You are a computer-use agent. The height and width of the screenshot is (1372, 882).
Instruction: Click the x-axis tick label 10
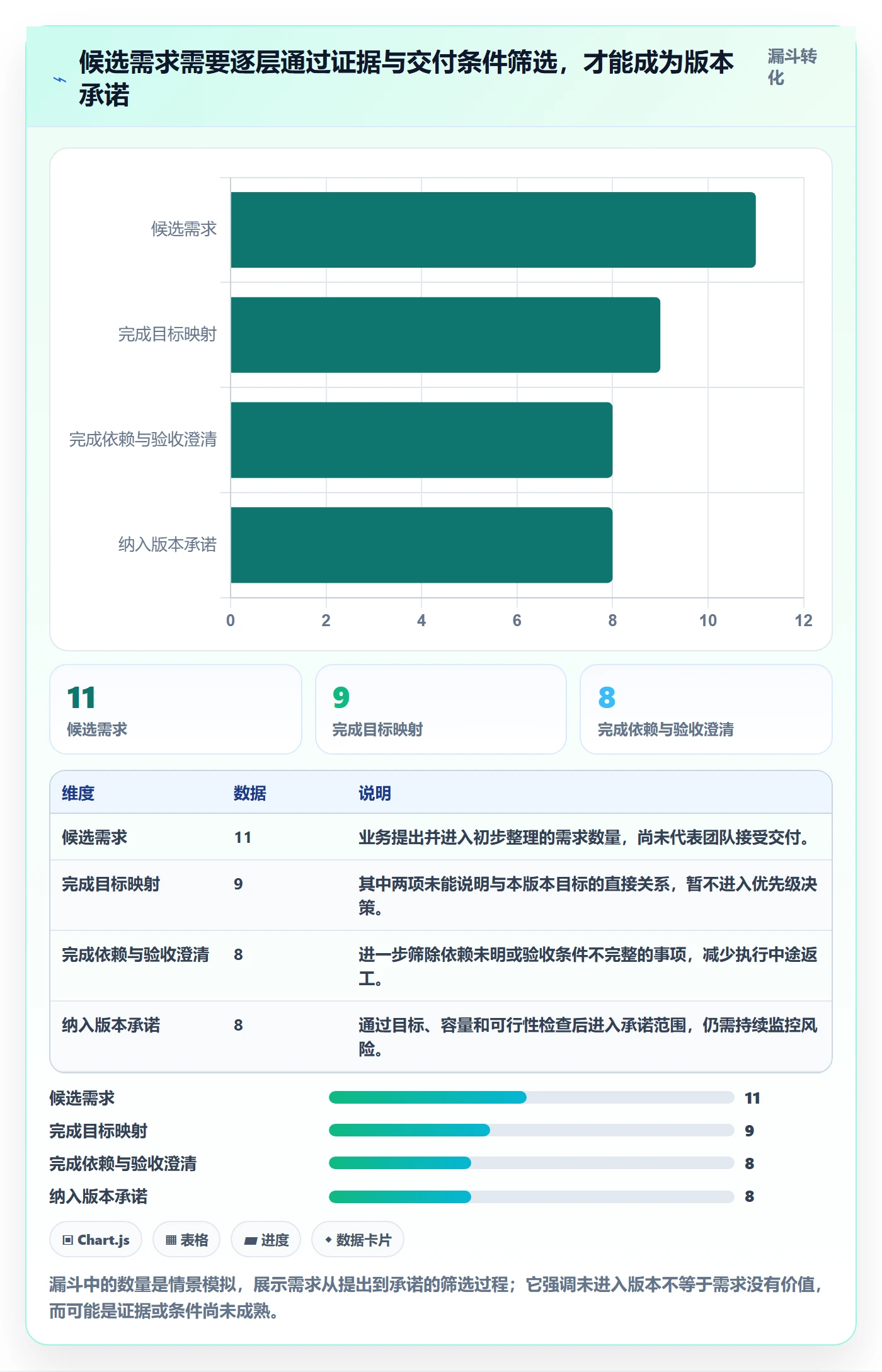click(x=707, y=620)
